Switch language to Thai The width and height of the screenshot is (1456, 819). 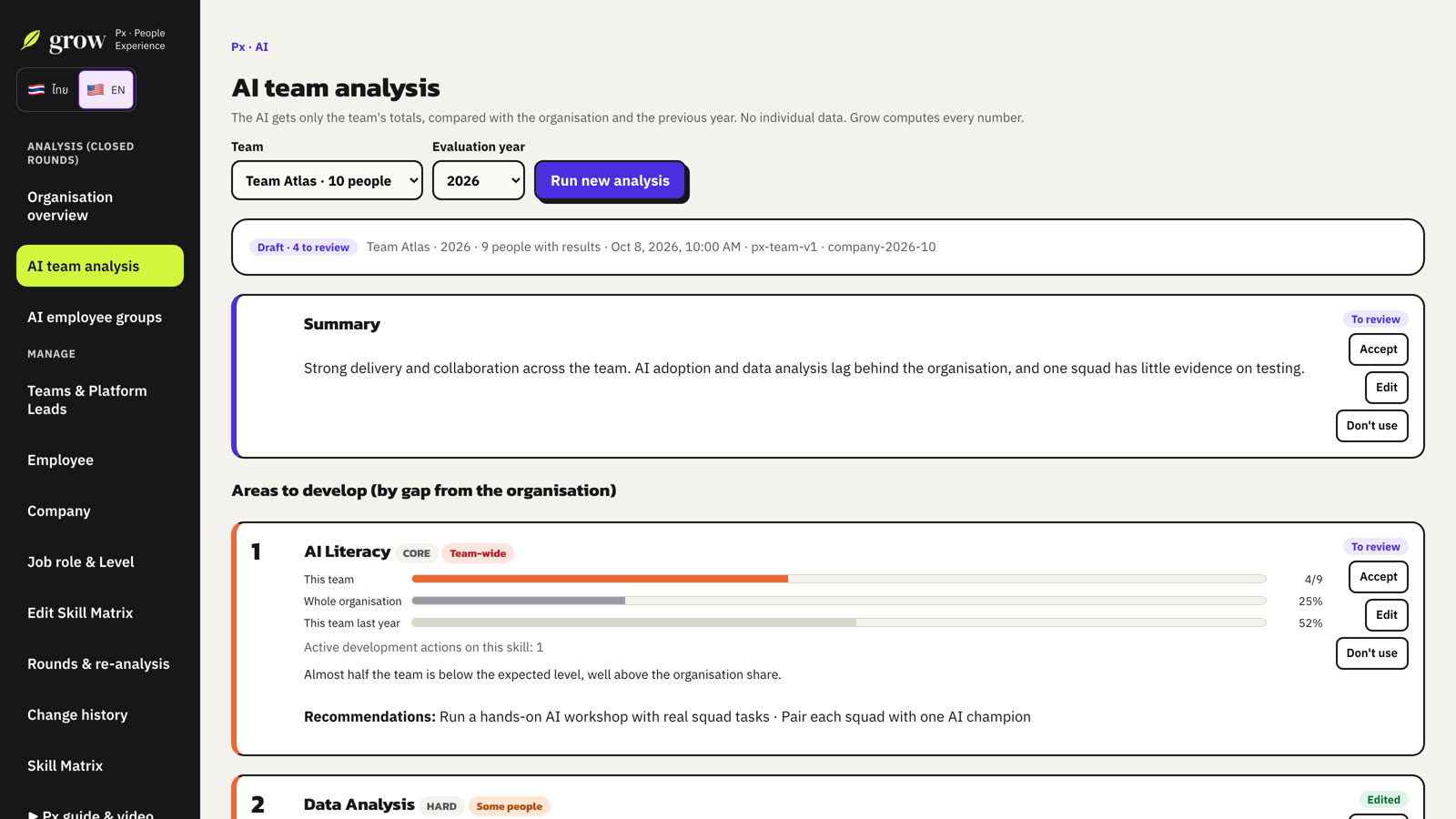point(48,89)
